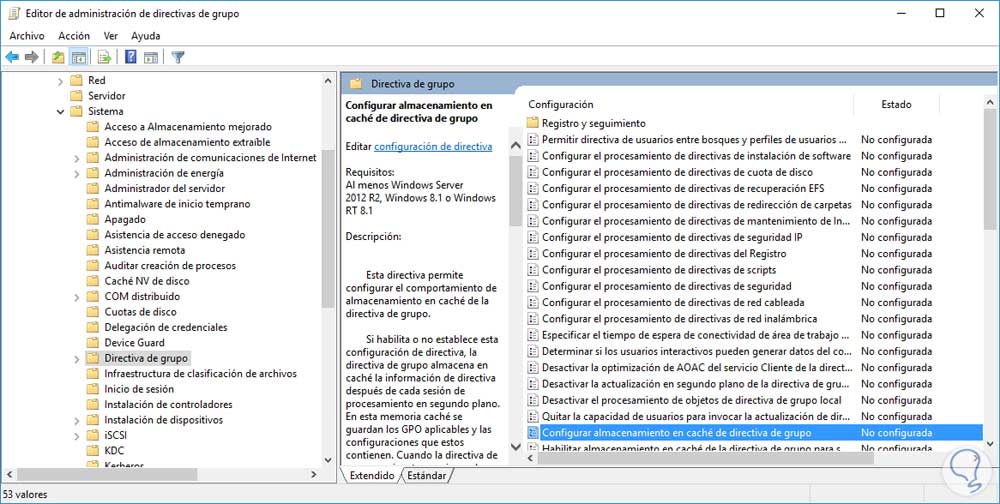Click policy icon for recuperación EFS setting

tap(533, 188)
